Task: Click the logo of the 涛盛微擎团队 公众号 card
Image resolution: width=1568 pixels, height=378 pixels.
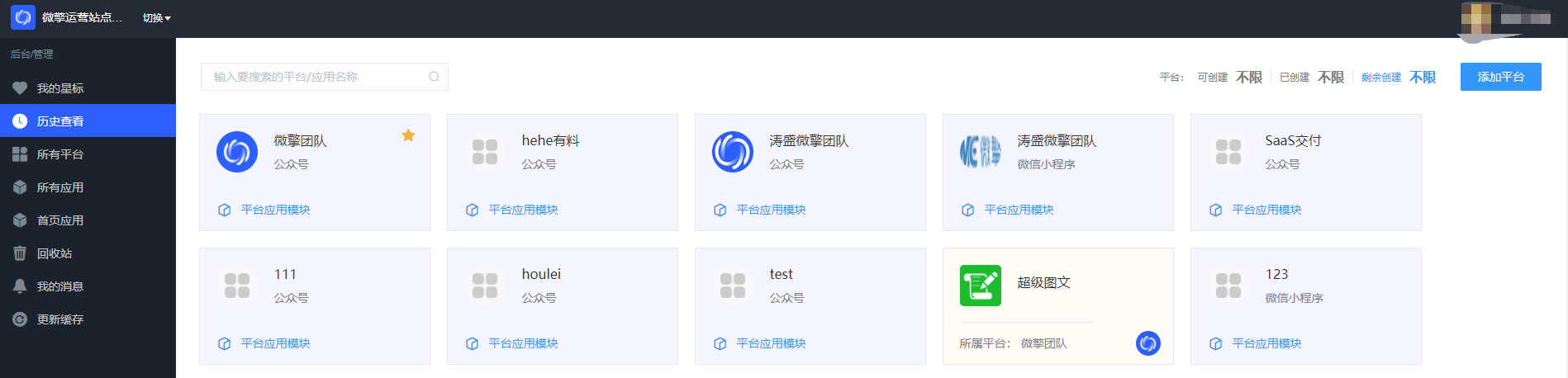Action: pos(733,152)
